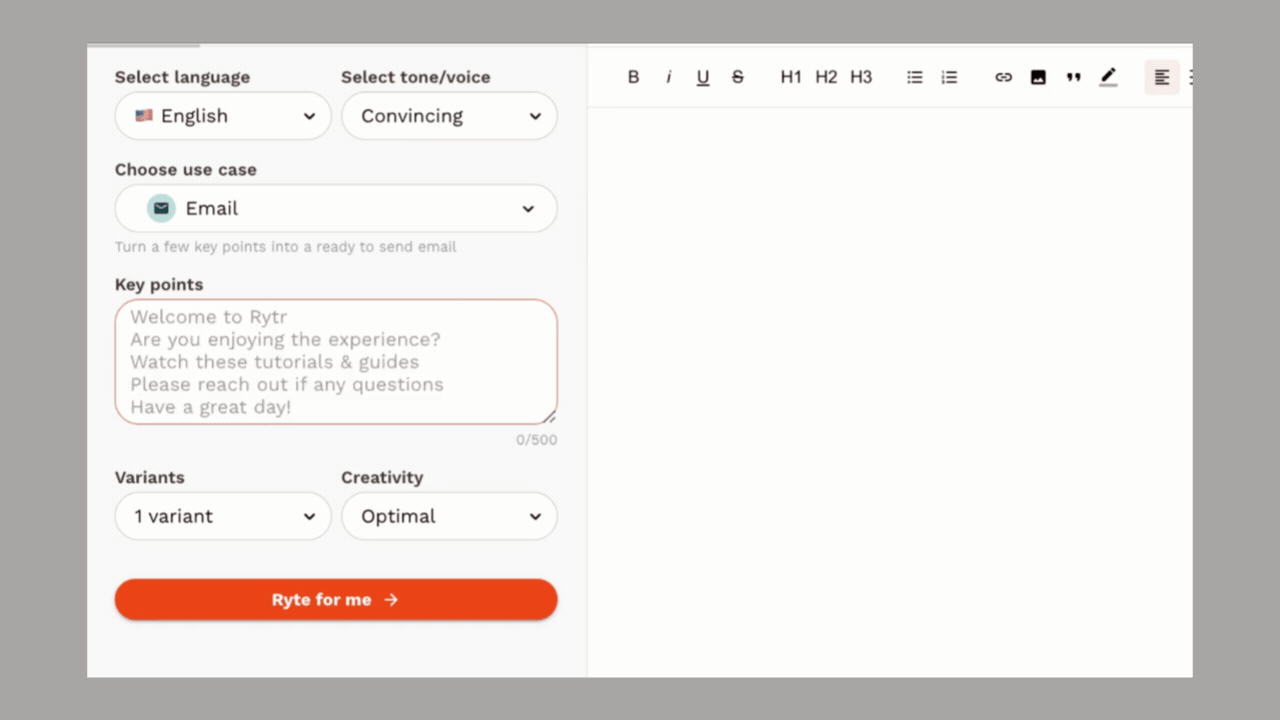
Task: Open the 1 variant dropdown
Action: [223, 516]
